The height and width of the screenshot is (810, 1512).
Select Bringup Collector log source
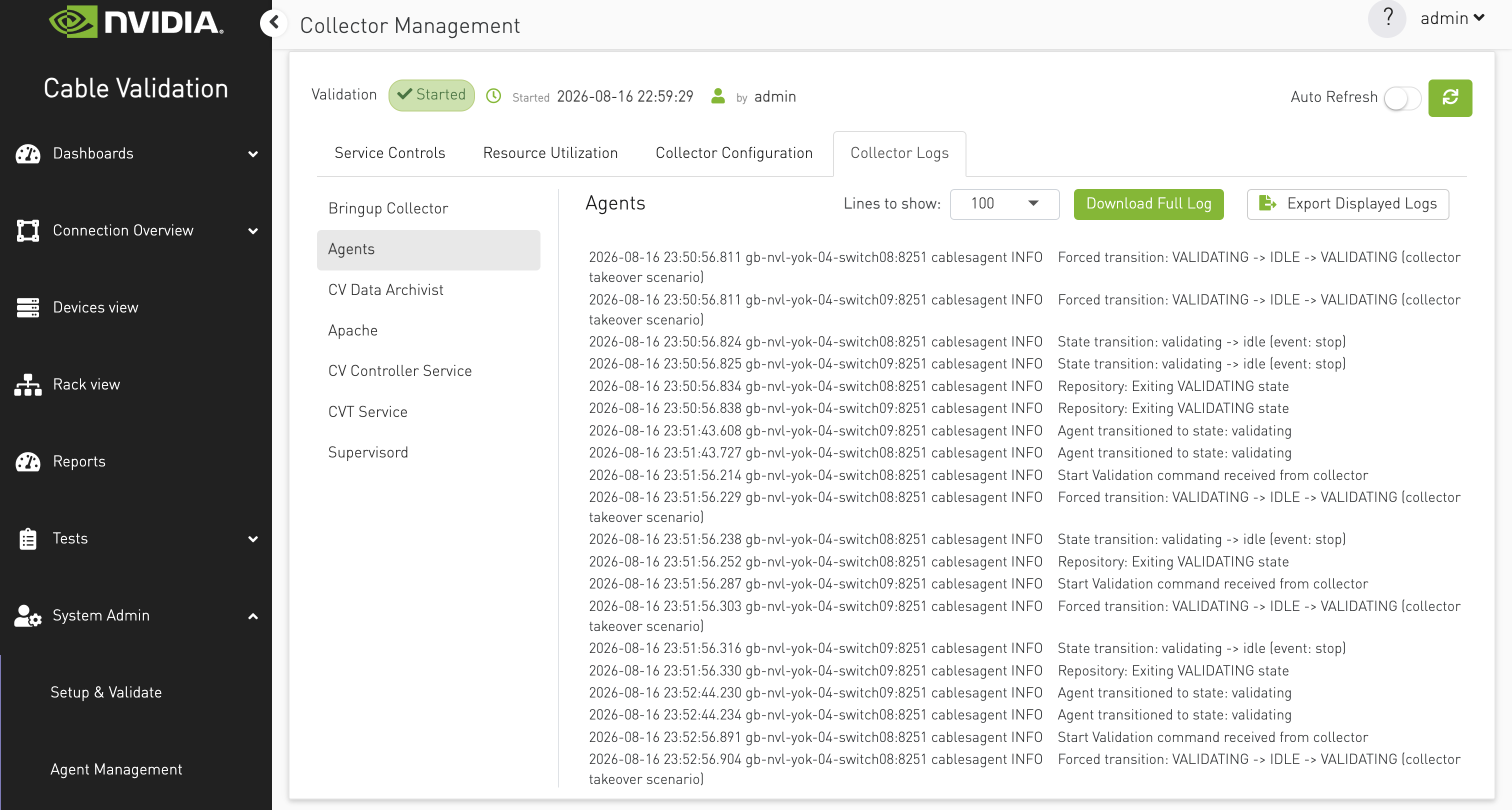pyautogui.click(x=428, y=209)
